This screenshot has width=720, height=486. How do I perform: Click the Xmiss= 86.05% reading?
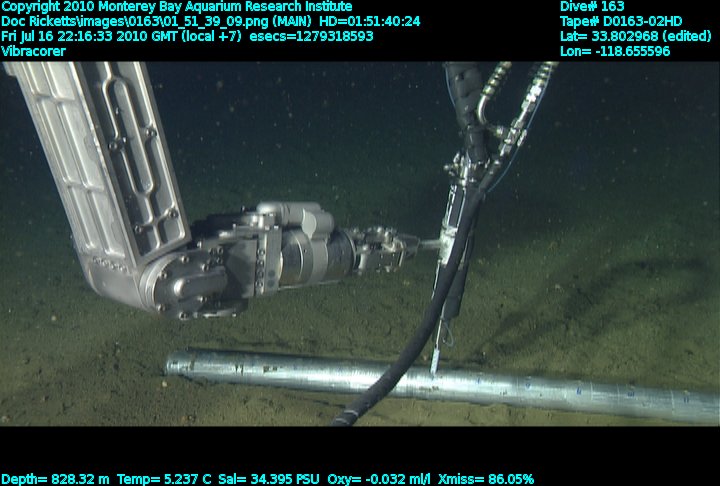(486, 479)
